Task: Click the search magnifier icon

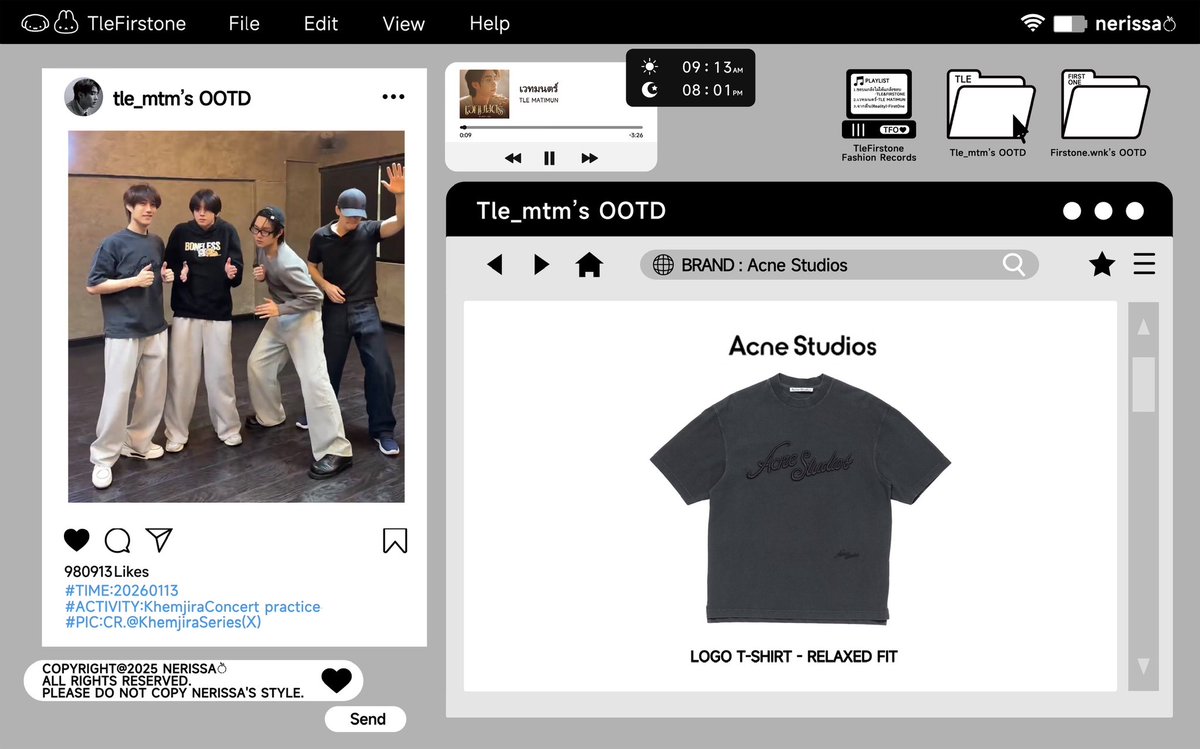Action: 1014,264
